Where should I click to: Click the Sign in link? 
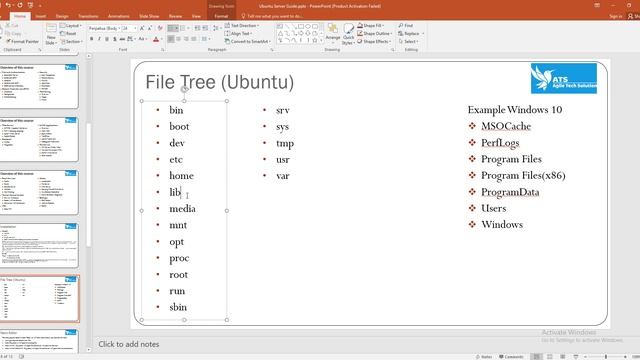(x=616, y=16)
